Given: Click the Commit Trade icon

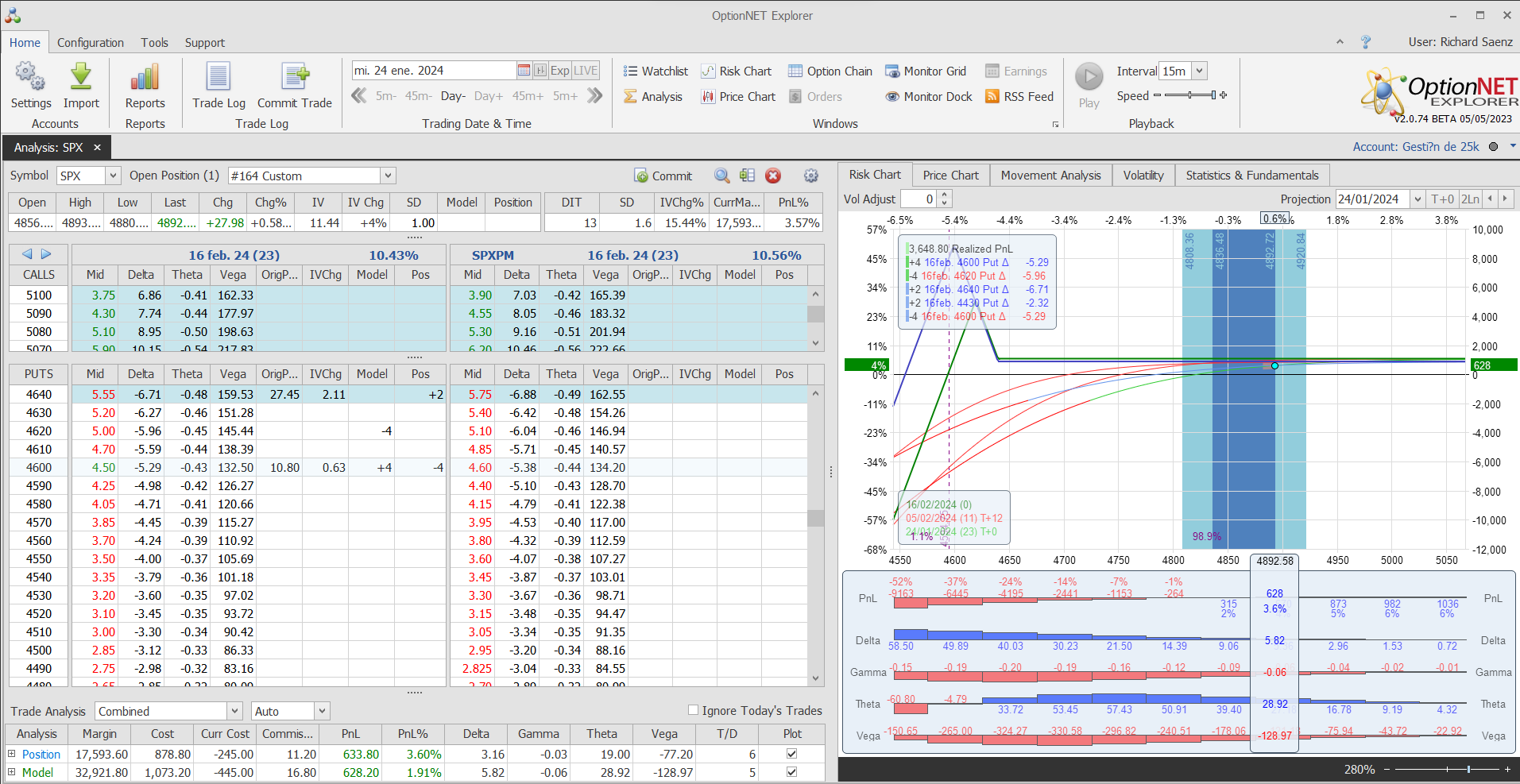Looking at the screenshot, I should (294, 78).
